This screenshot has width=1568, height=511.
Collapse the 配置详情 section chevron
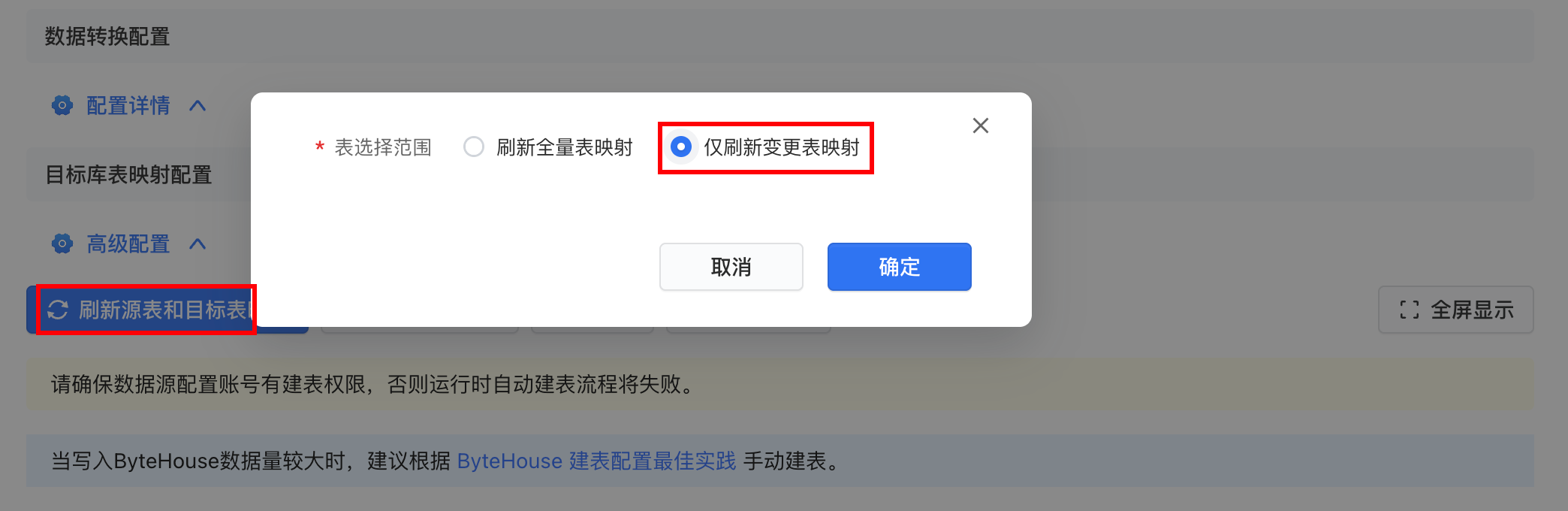pyautogui.click(x=198, y=106)
